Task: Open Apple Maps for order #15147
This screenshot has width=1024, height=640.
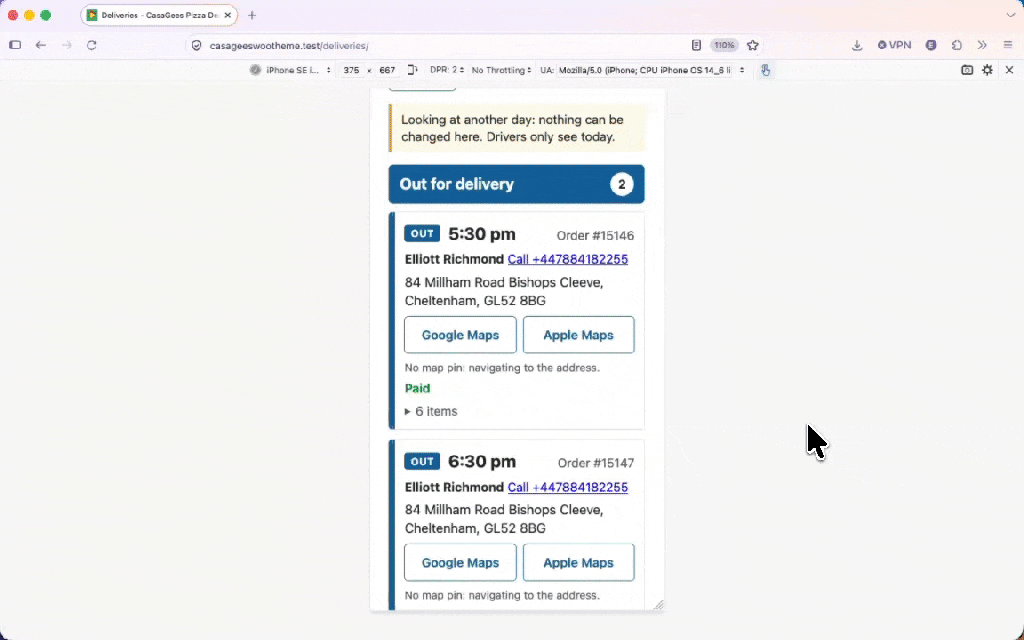Action: click(x=579, y=562)
